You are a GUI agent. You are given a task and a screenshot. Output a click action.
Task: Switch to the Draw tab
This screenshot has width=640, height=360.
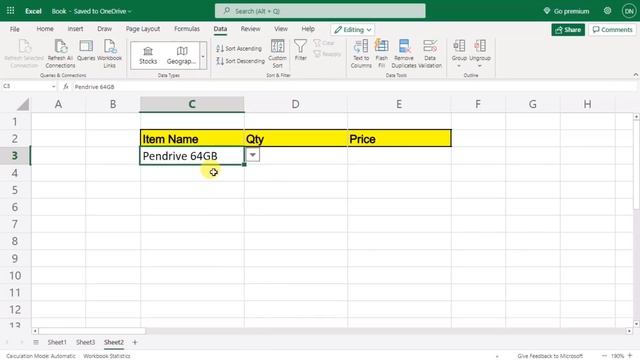coord(104,29)
